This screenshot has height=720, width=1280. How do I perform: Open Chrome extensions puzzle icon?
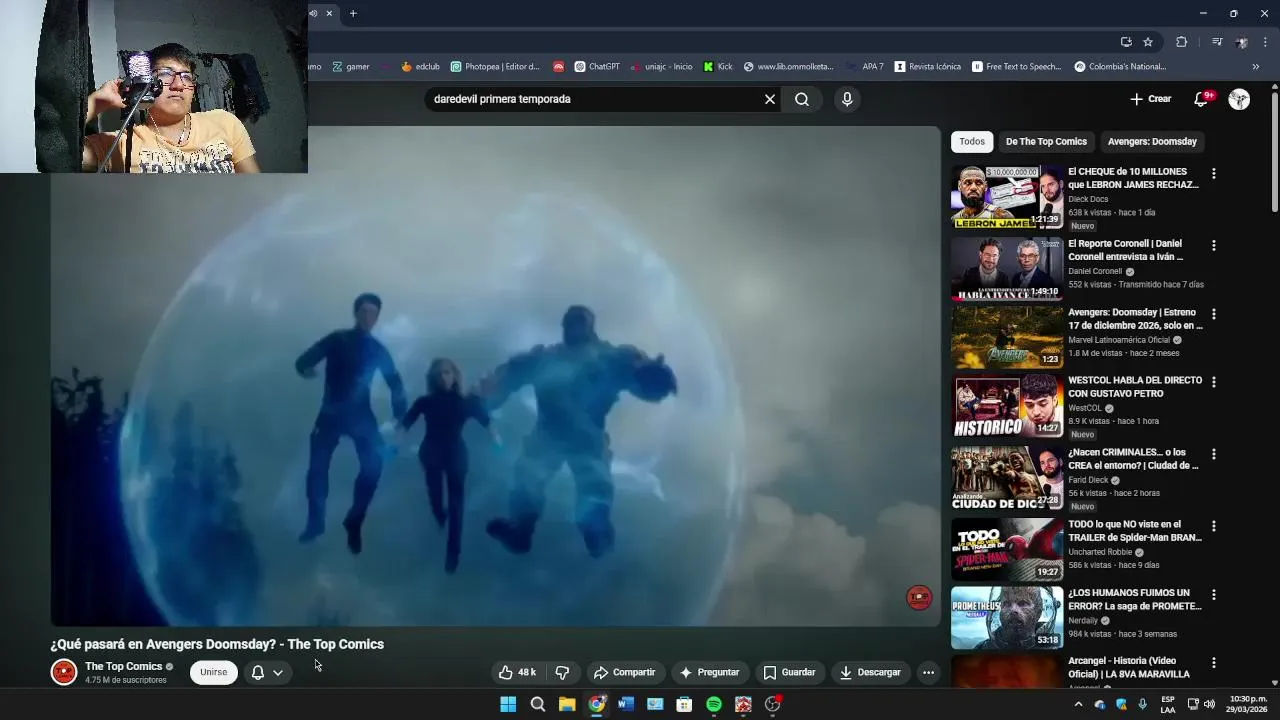tap(1181, 42)
